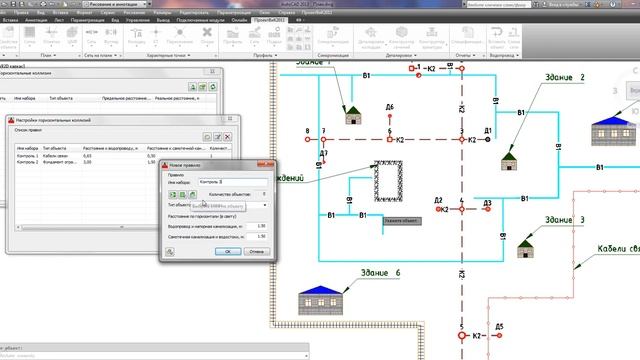Open the Тип объекта dropdown
The width and height of the screenshot is (640, 360).
click(264, 205)
